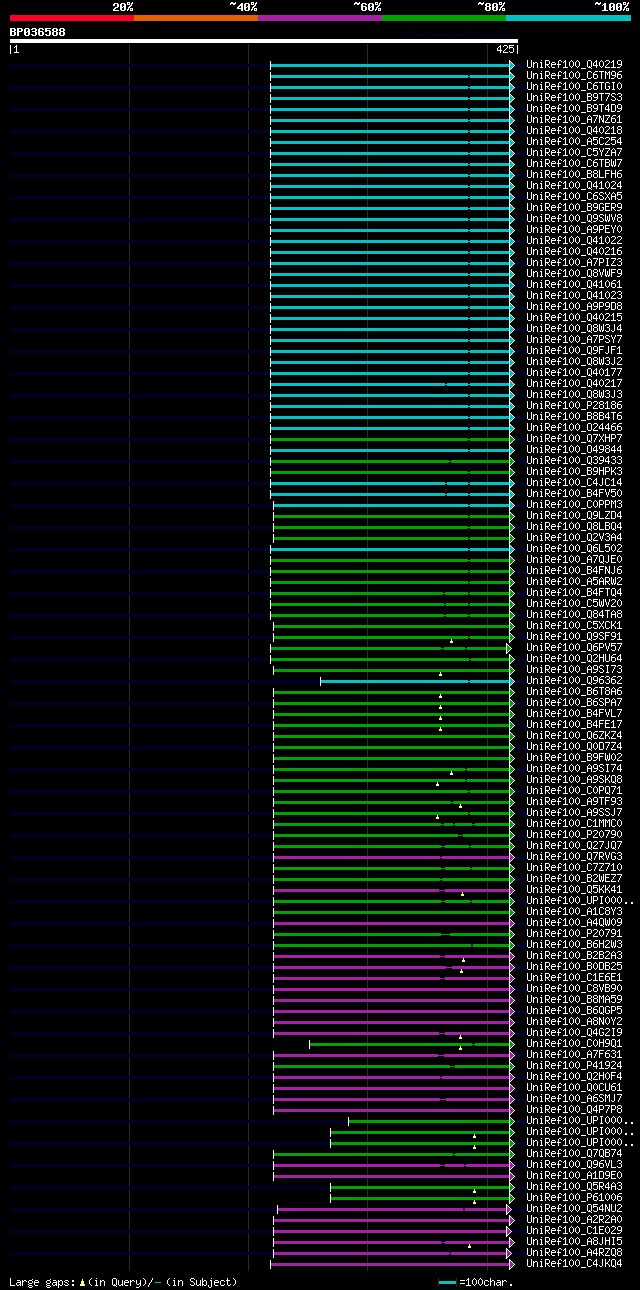Open hit UniRef100_A7NZ61

click(x=574, y=120)
